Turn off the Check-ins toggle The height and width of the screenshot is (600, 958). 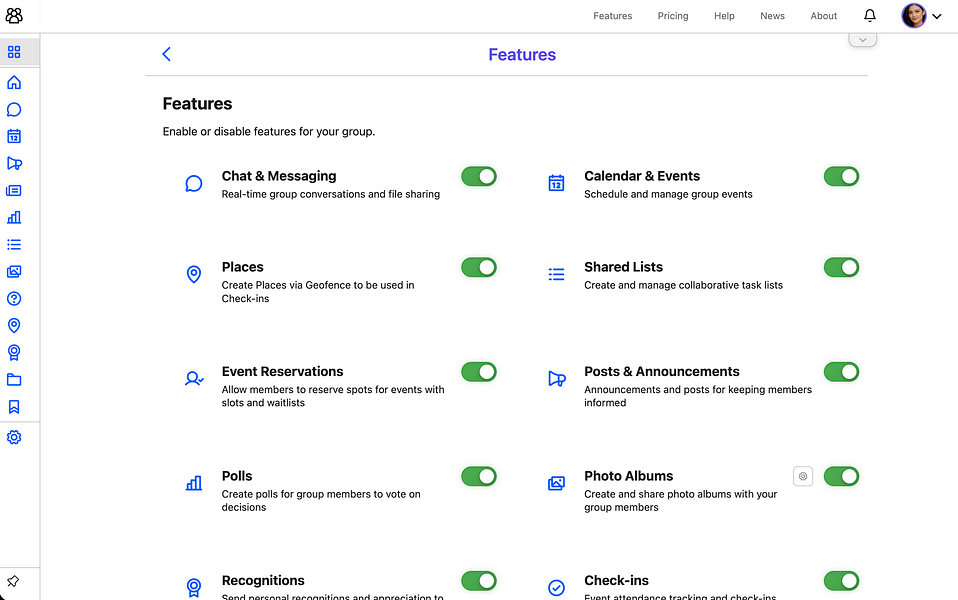click(x=841, y=581)
